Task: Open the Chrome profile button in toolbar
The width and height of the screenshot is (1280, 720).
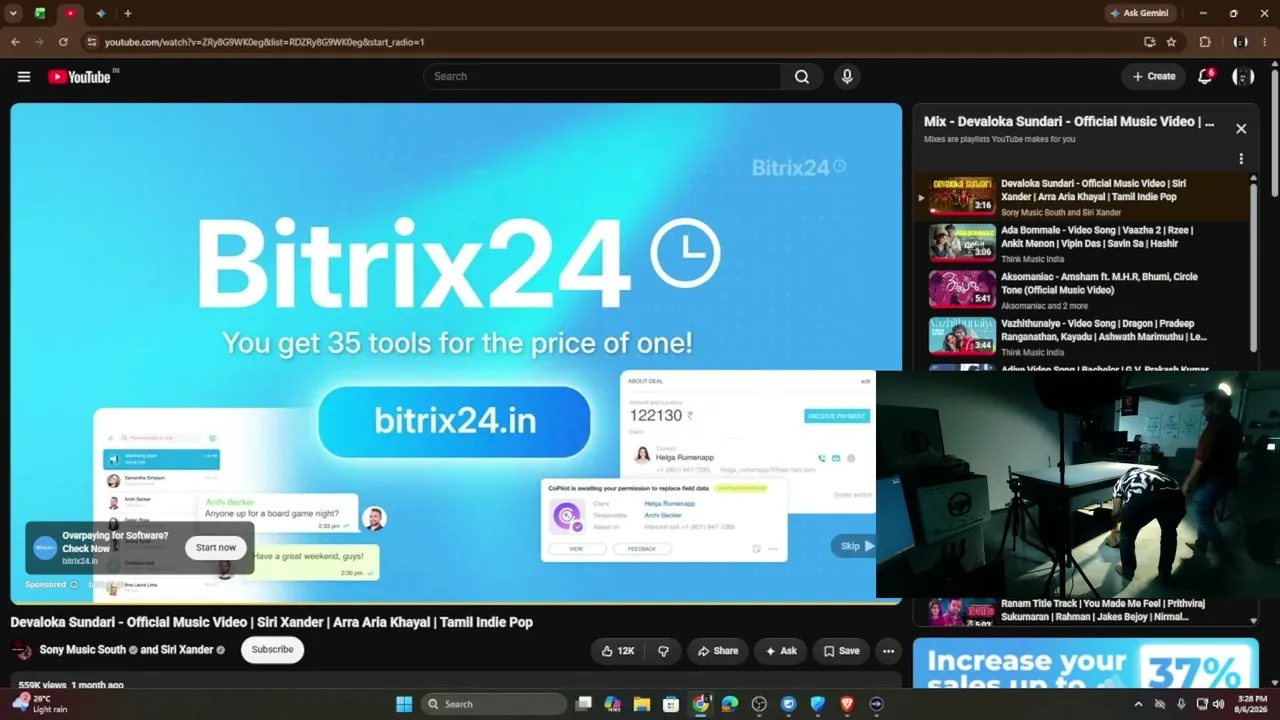Action: (x=1241, y=42)
